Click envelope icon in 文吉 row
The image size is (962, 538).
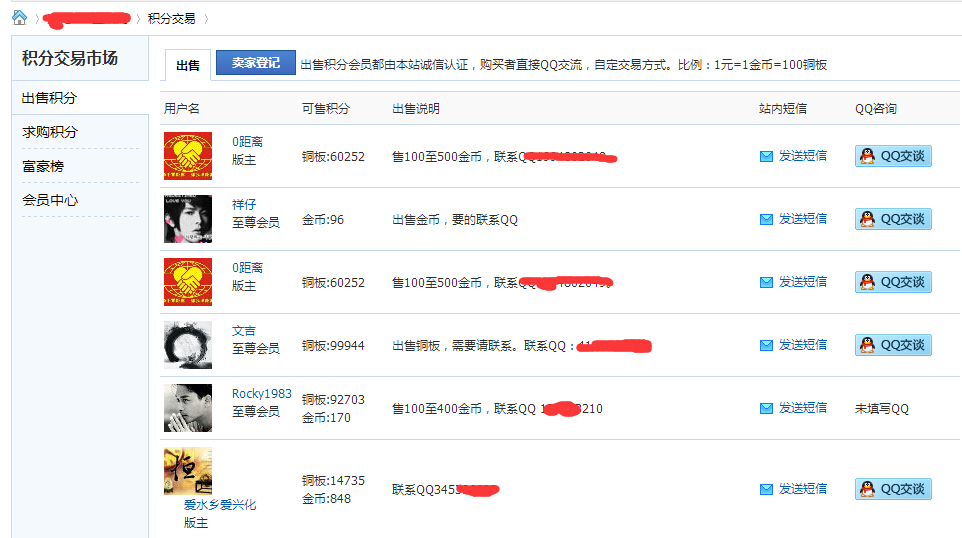(x=766, y=345)
